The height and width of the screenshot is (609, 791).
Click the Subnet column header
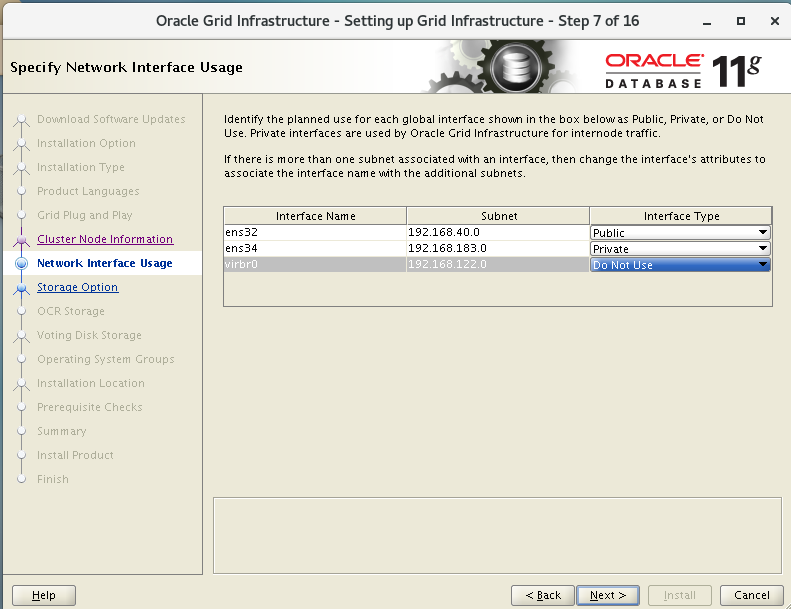pyautogui.click(x=498, y=216)
